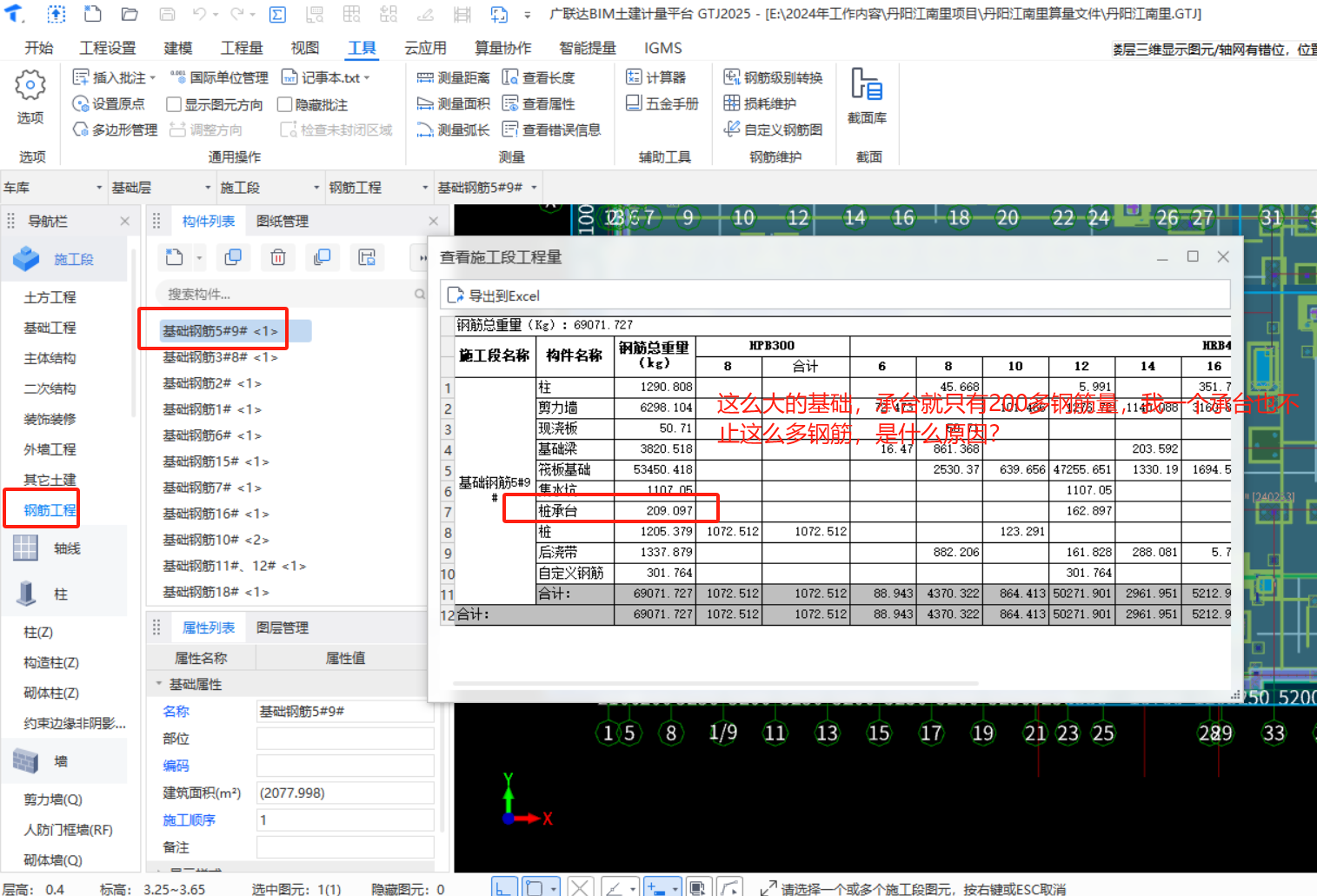
Task: Open 记事本.txt notepad
Action: click(321, 77)
